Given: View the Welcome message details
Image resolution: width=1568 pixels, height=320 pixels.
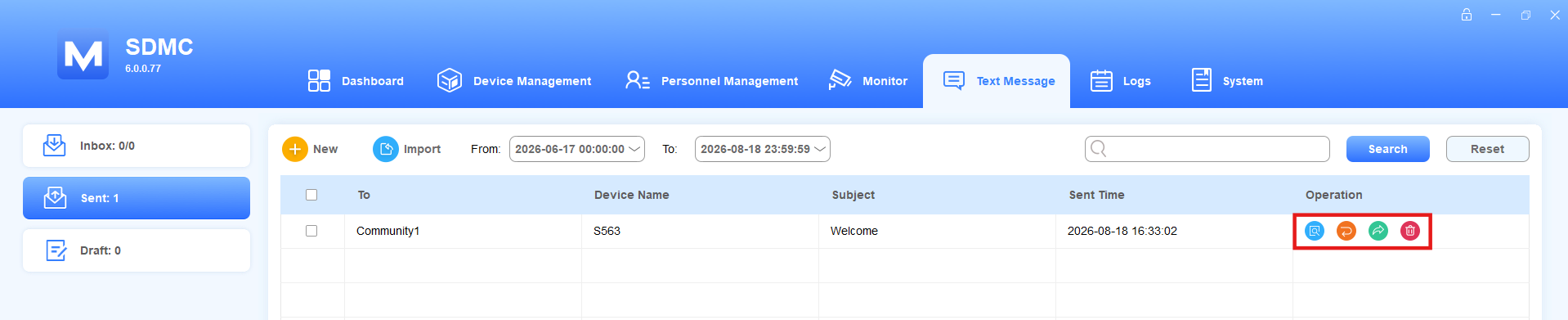Looking at the screenshot, I should coord(1315,231).
